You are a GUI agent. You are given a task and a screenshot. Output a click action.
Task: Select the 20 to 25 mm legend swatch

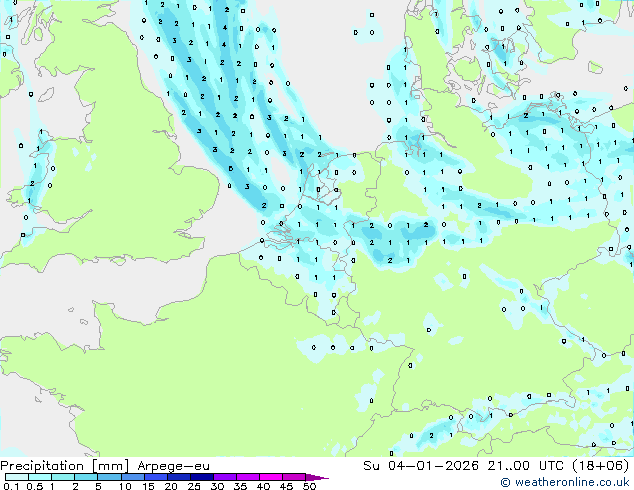[179, 477]
